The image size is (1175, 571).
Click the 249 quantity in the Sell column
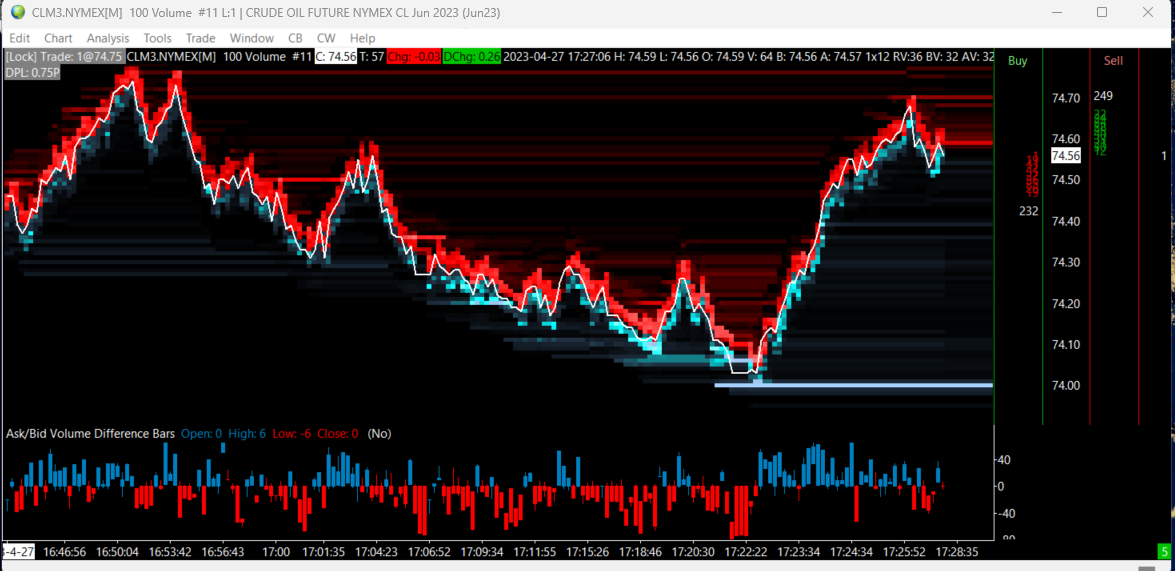(1103, 96)
